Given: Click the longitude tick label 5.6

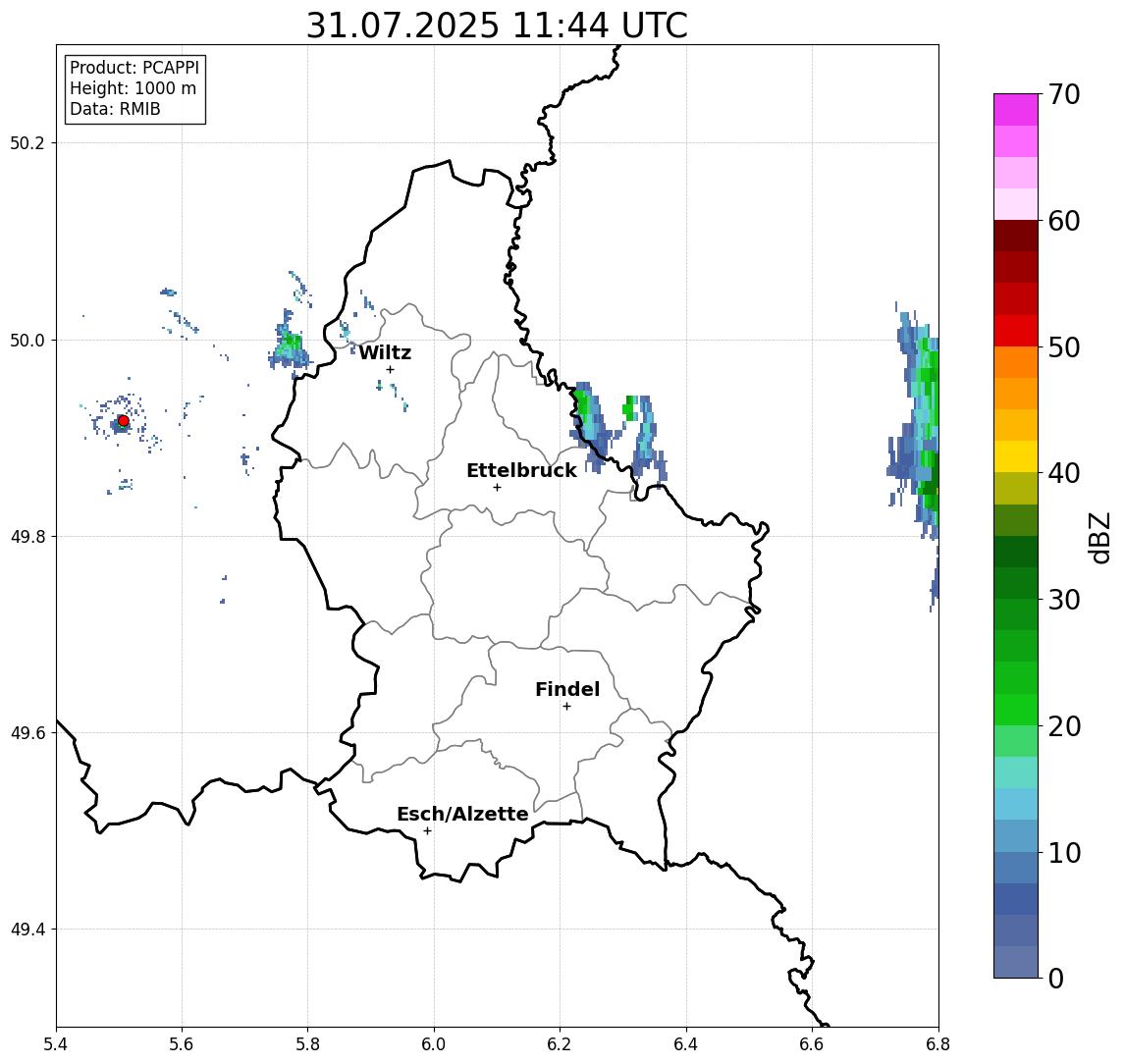Looking at the screenshot, I should pos(182,1044).
